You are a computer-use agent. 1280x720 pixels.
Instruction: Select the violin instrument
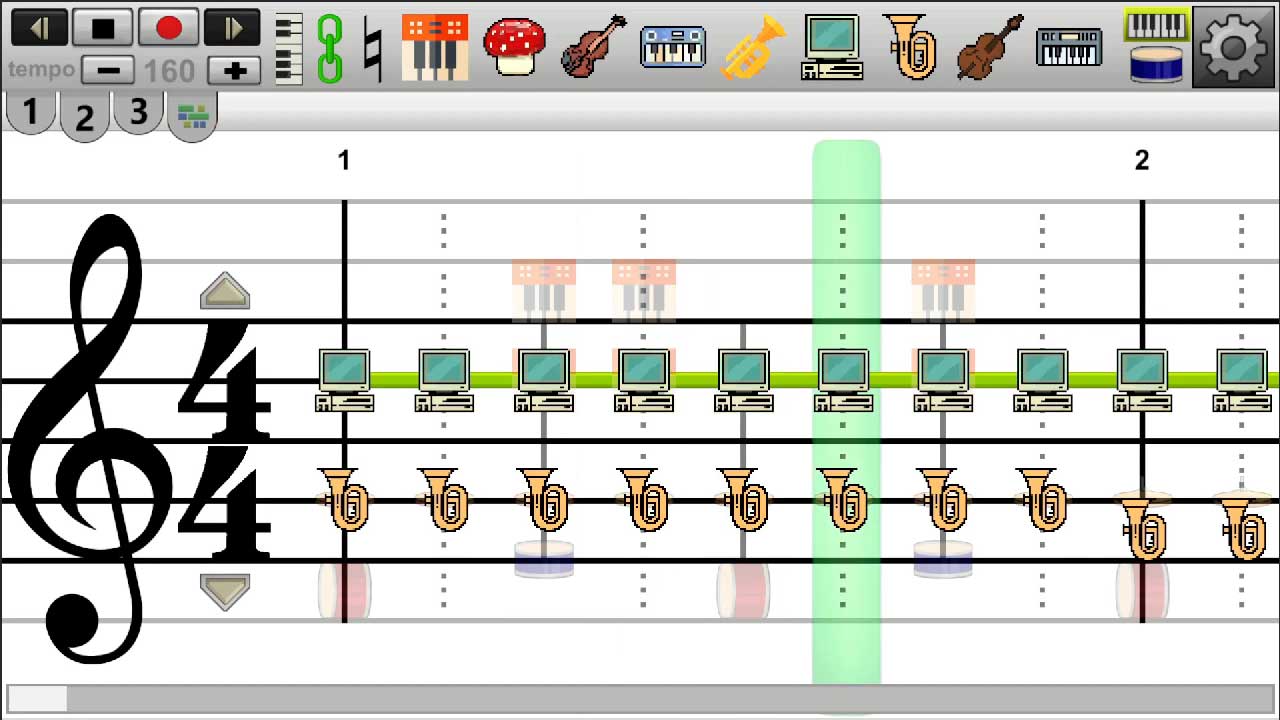pyautogui.click(x=593, y=47)
